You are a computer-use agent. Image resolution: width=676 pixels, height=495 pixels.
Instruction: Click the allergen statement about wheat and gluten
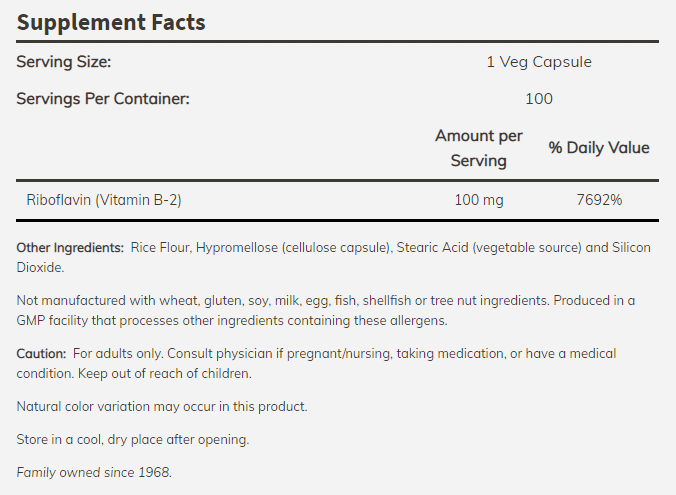(x=283, y=301)
